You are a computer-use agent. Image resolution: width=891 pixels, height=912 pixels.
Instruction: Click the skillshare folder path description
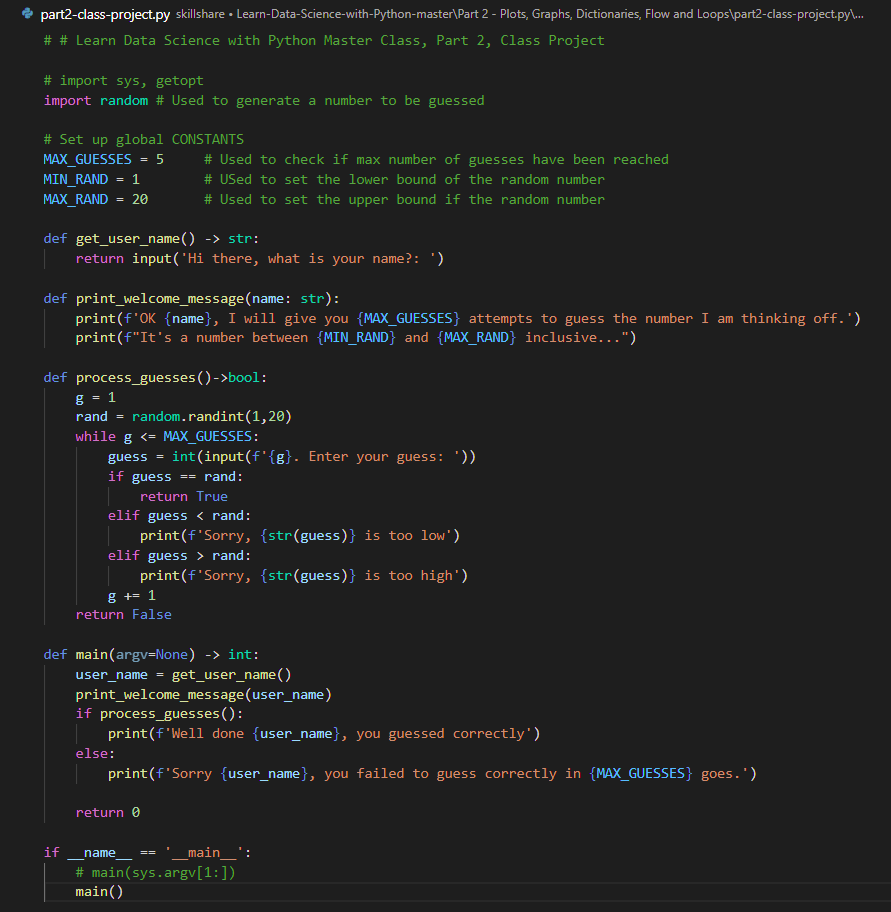pos(519,14)
